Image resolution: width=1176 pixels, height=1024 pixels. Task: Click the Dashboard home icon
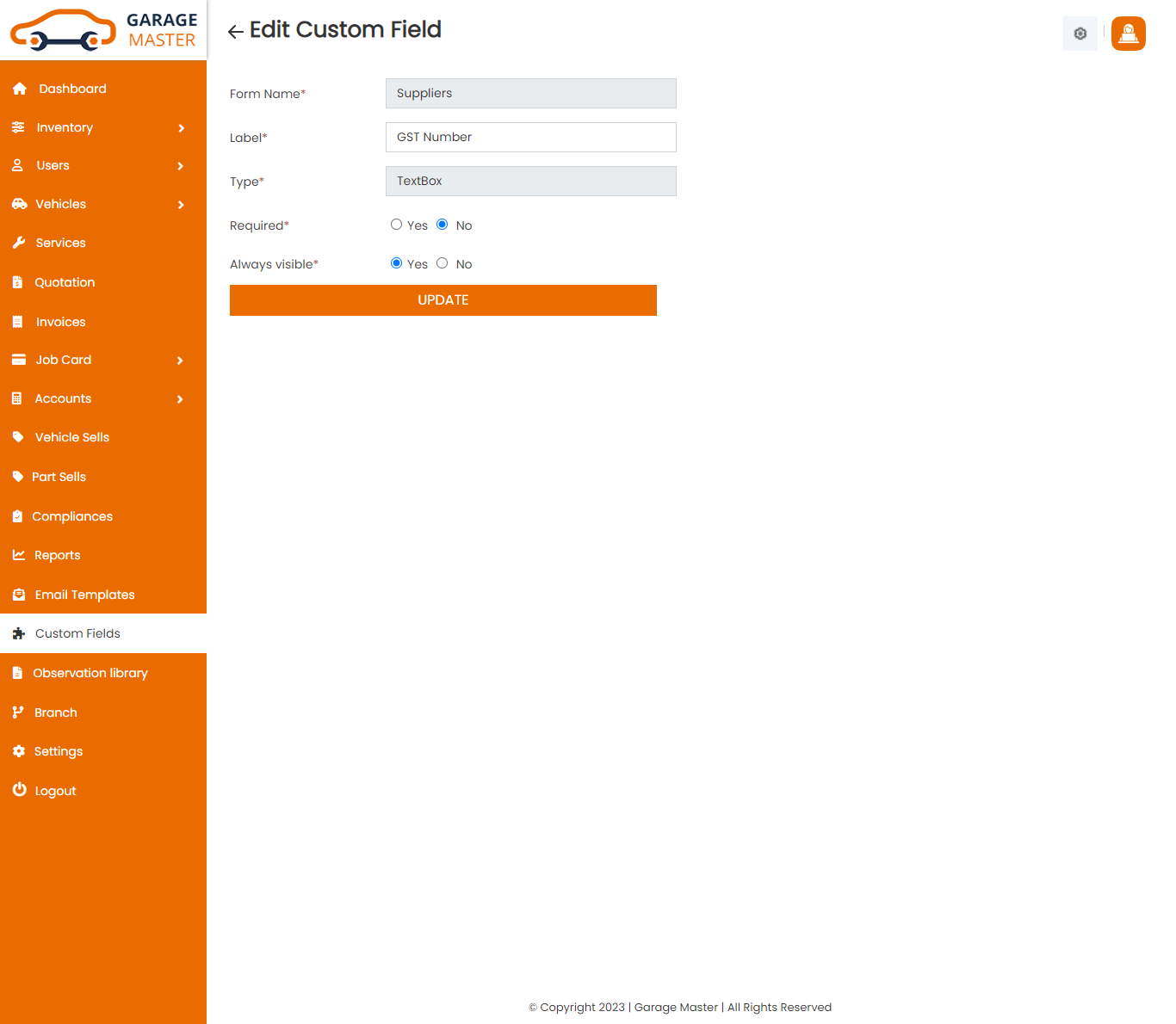tap(19, 89)
